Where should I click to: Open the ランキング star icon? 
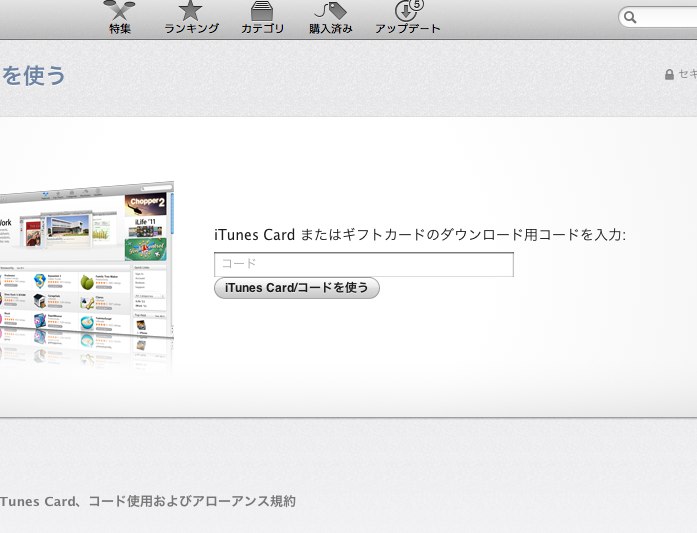pos(190,11)
